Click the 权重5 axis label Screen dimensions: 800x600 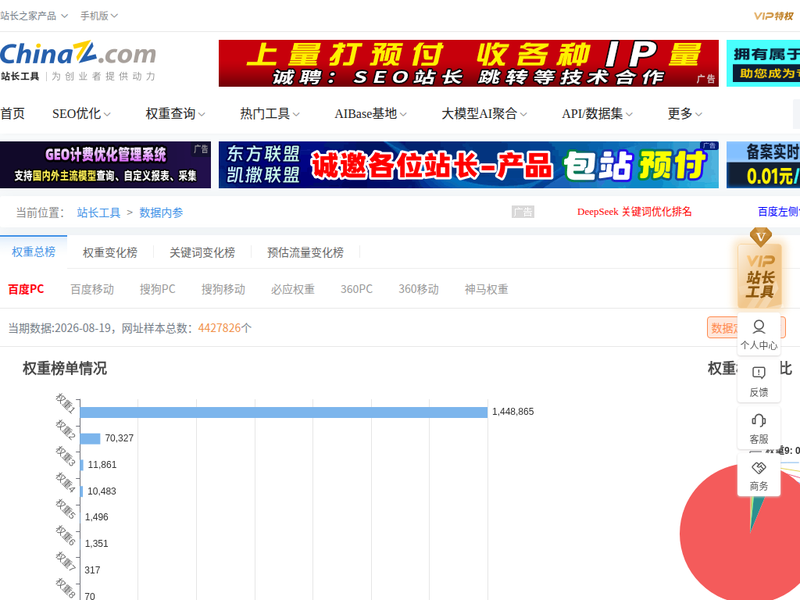point(65,509)
